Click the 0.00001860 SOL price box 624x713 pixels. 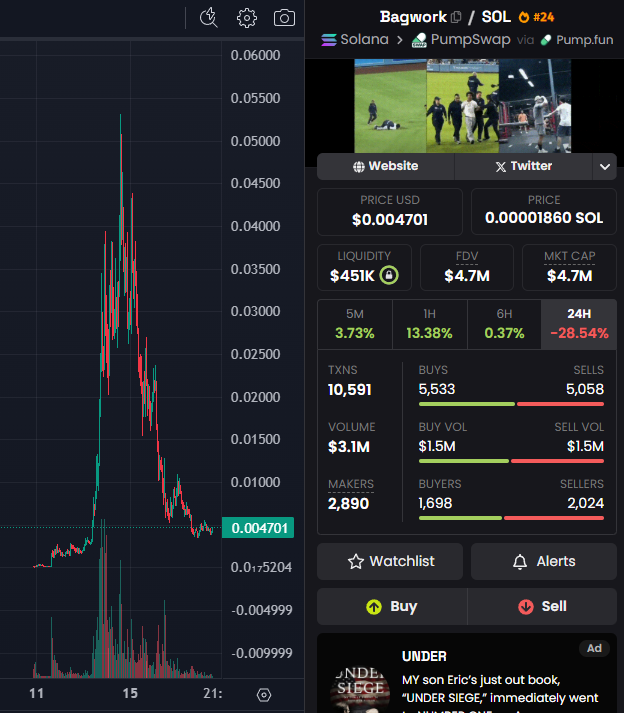coord(544,212)
